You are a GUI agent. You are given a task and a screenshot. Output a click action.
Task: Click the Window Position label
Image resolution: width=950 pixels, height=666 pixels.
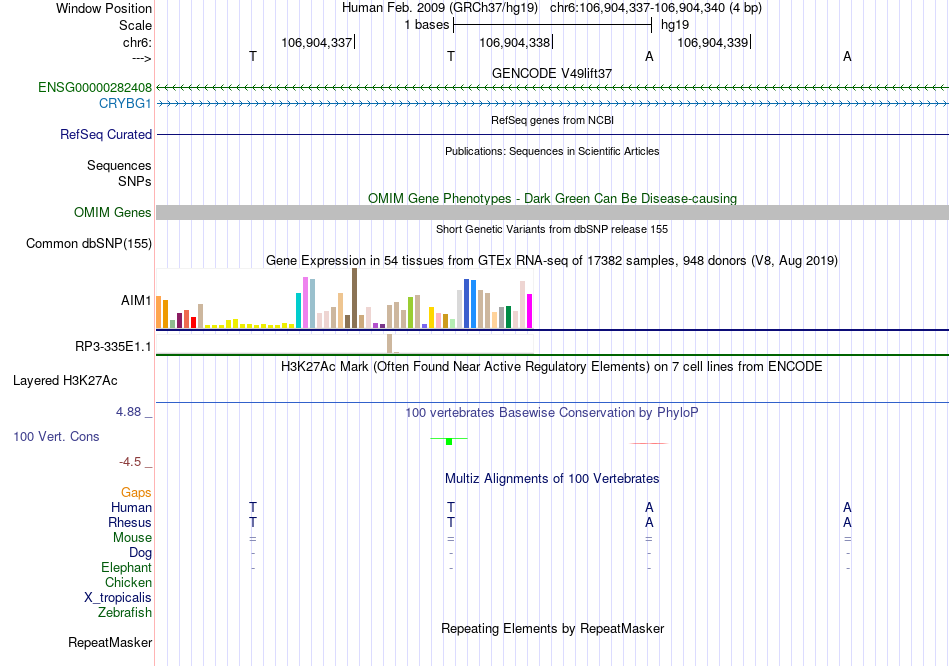(104, 8)
